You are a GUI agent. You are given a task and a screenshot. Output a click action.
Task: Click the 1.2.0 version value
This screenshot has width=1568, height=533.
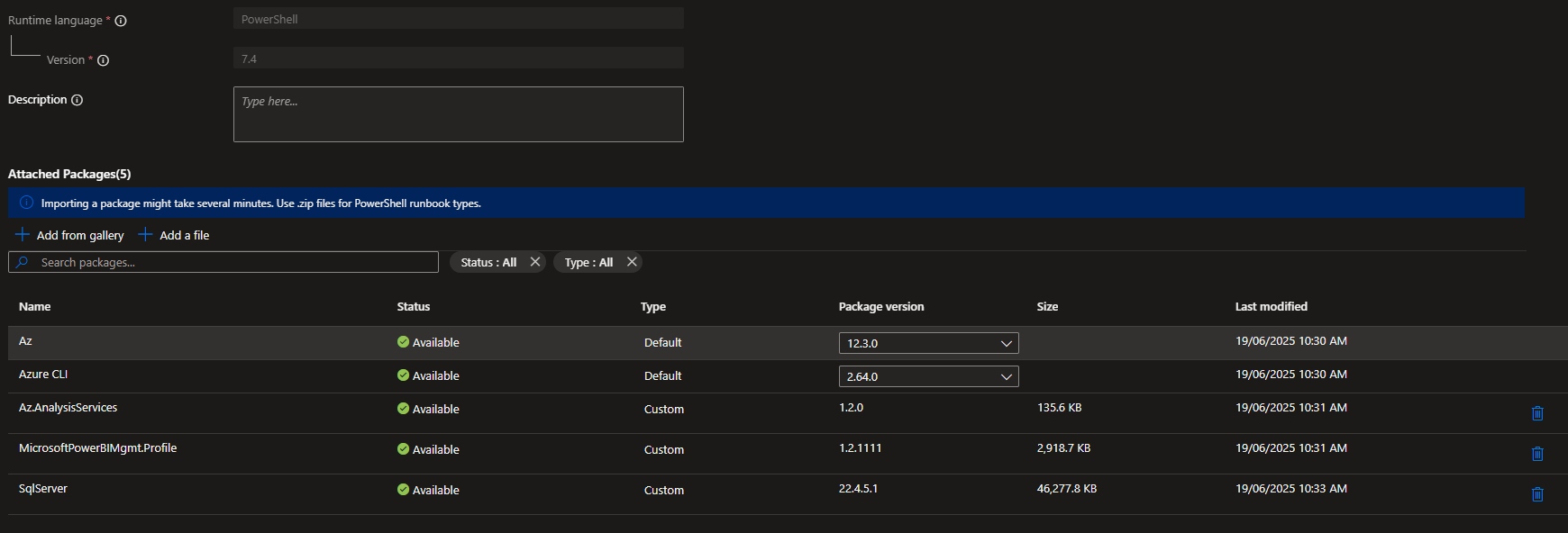point(852,408)
